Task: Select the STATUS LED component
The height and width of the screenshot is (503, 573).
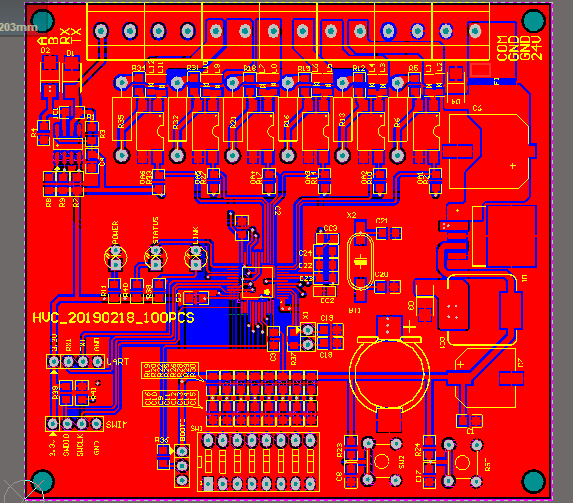Action: click(x=156, y=257)
